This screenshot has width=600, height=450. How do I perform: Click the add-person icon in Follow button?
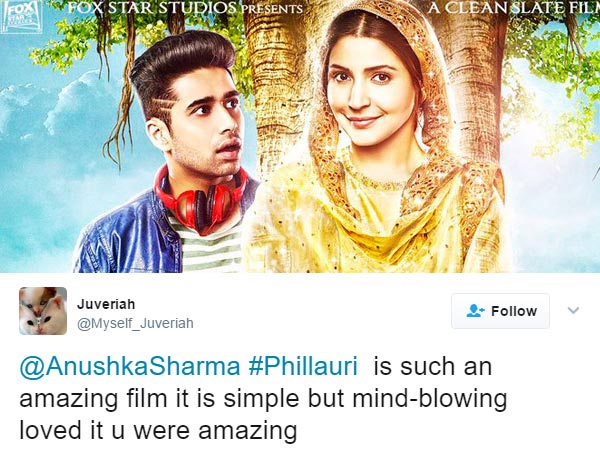(x=475, y=311)
